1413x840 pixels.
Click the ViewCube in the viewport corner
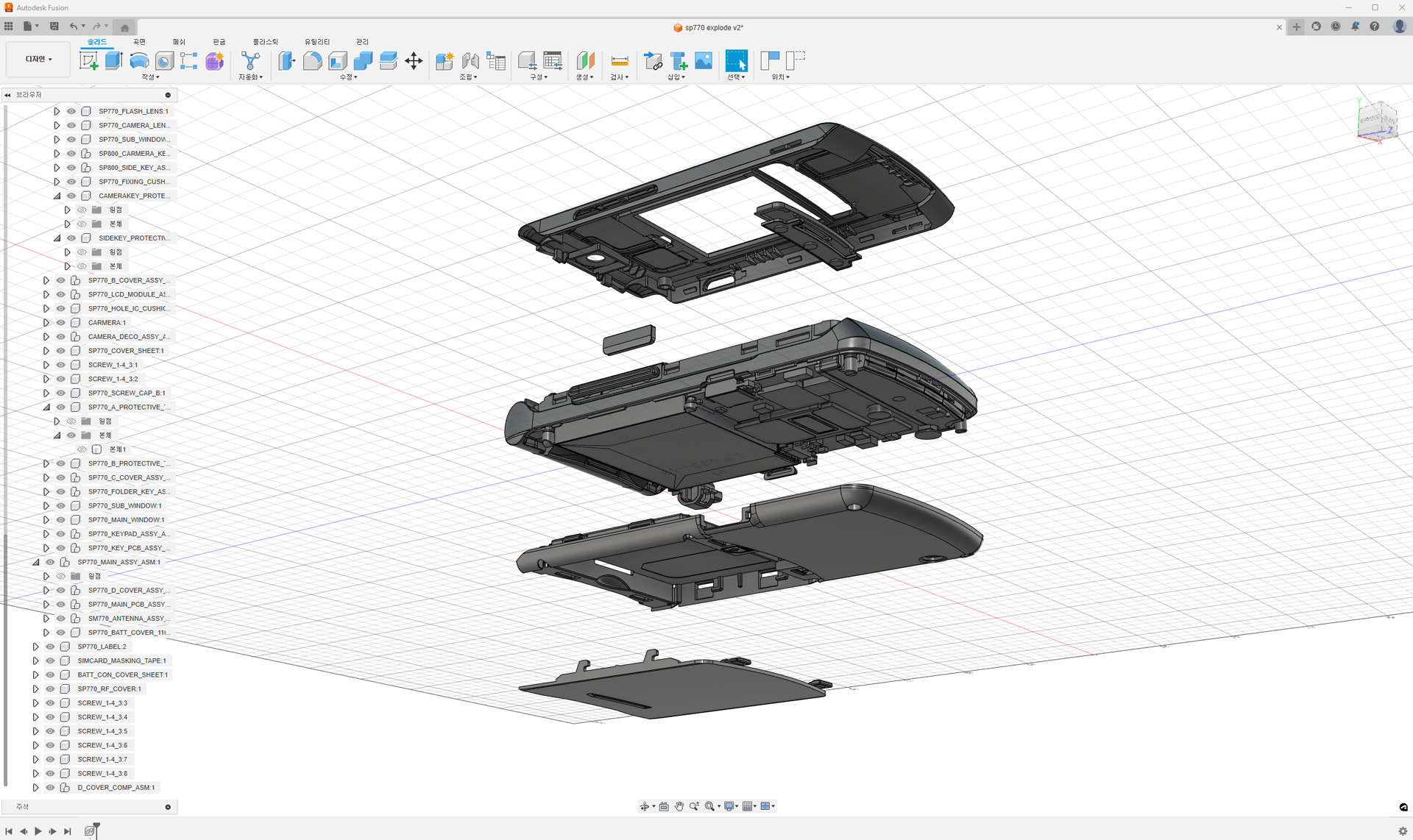pos(1376,120)
